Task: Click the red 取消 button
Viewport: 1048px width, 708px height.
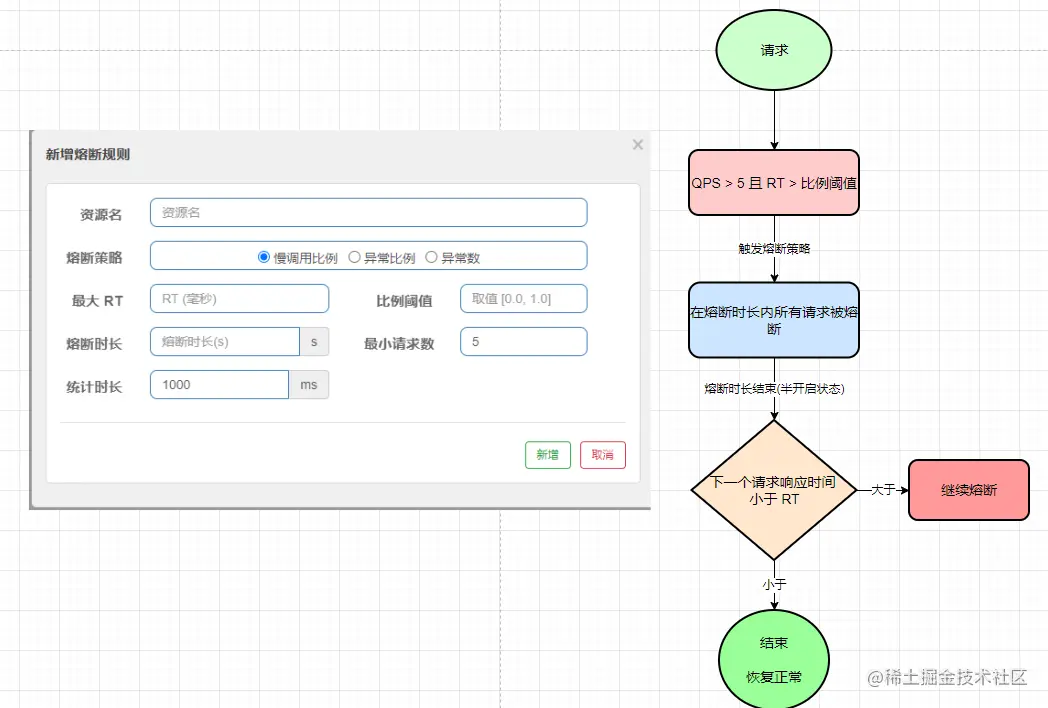Action: tap(602, 455)
